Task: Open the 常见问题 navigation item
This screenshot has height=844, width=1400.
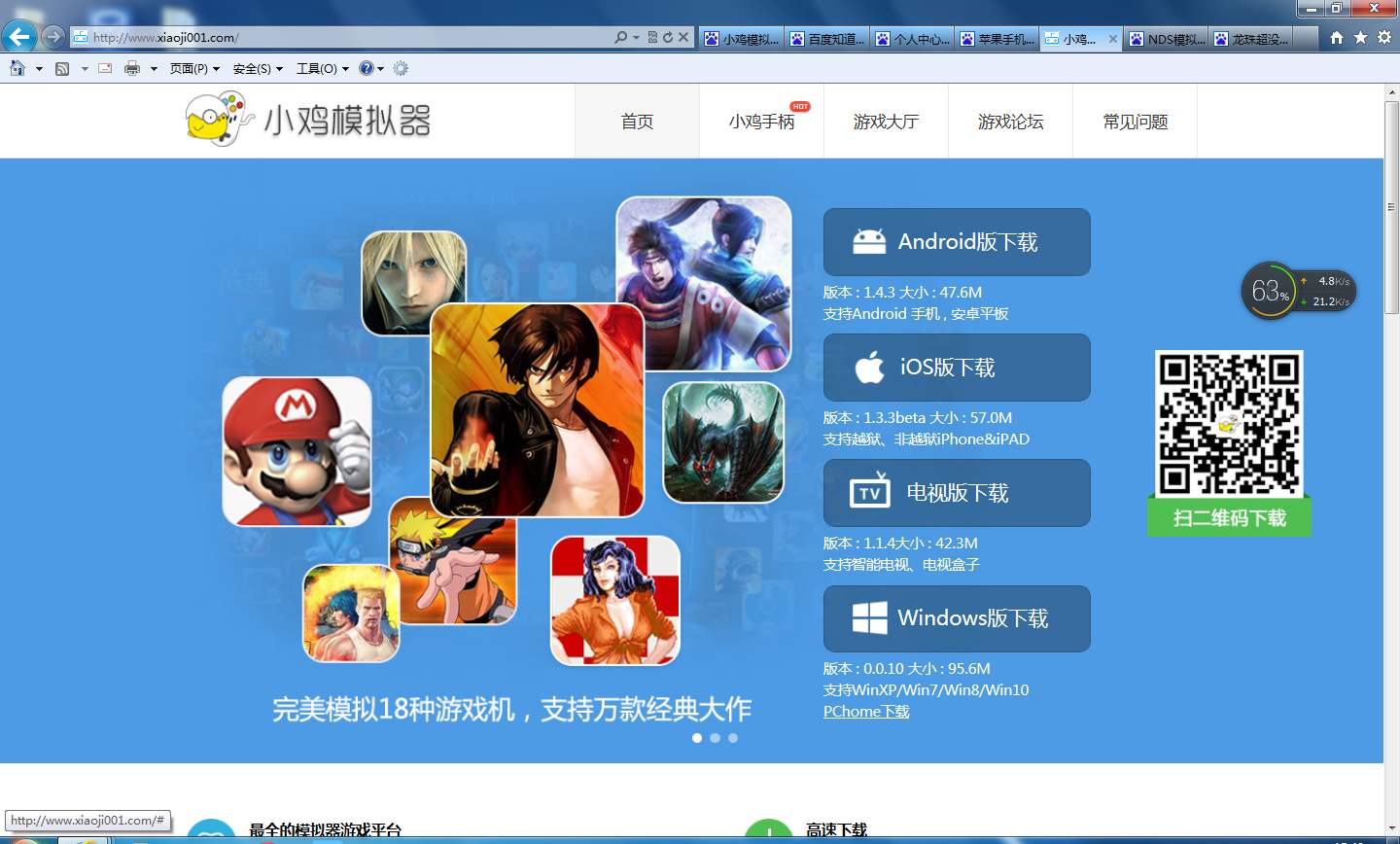Action: [x=1135, y=121]
